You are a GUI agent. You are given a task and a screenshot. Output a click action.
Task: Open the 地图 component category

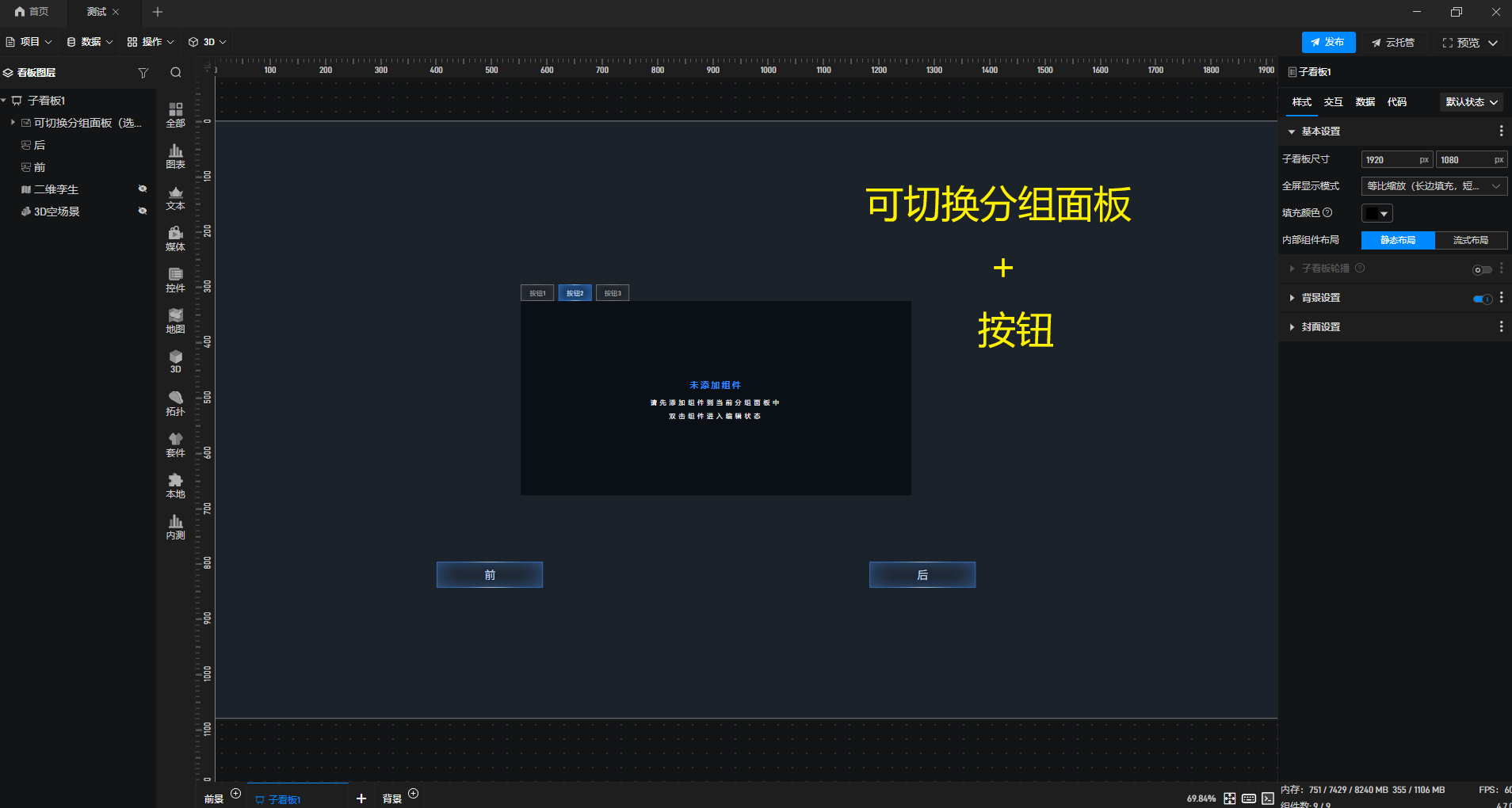click(x=174, y=320)
